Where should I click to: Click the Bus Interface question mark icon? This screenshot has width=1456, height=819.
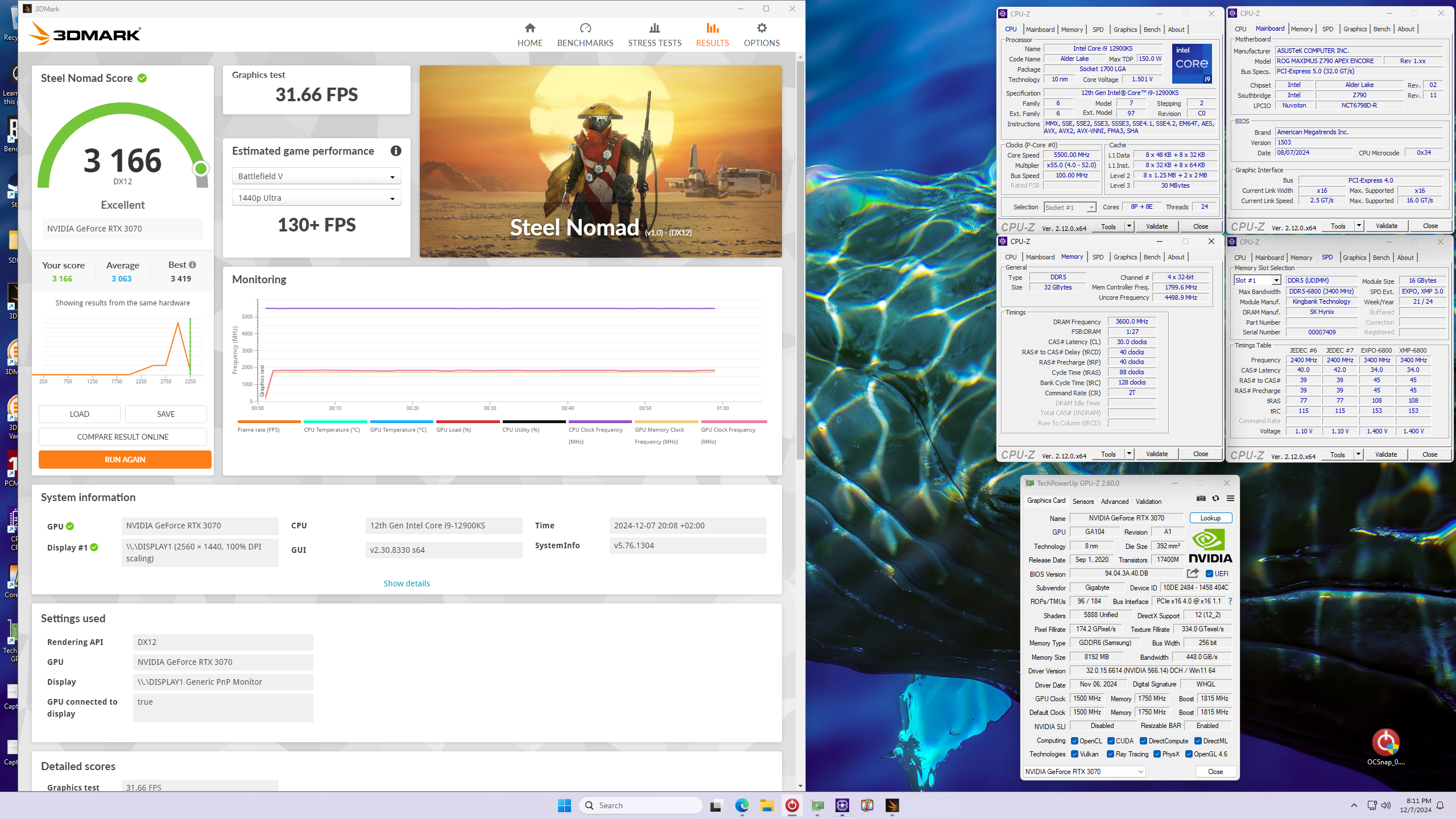click(1230, 601)
